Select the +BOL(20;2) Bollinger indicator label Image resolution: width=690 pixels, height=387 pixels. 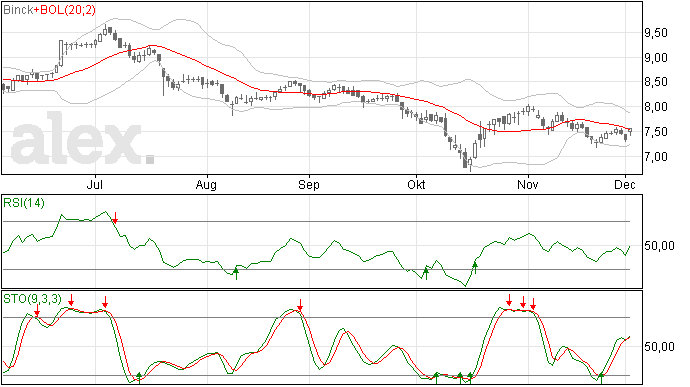(64, 10)
